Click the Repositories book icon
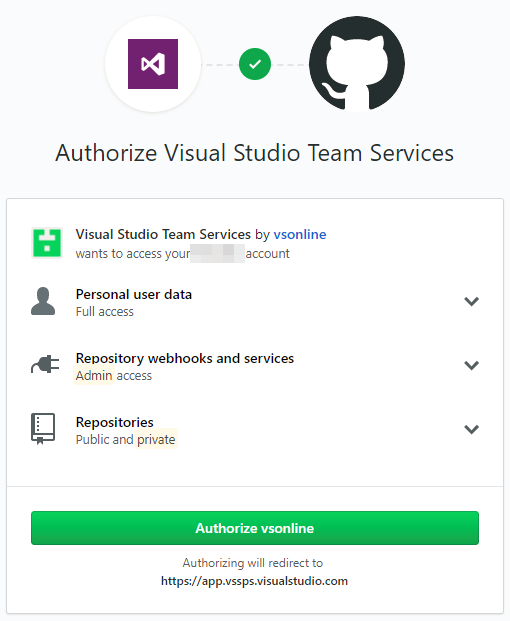 43,429
